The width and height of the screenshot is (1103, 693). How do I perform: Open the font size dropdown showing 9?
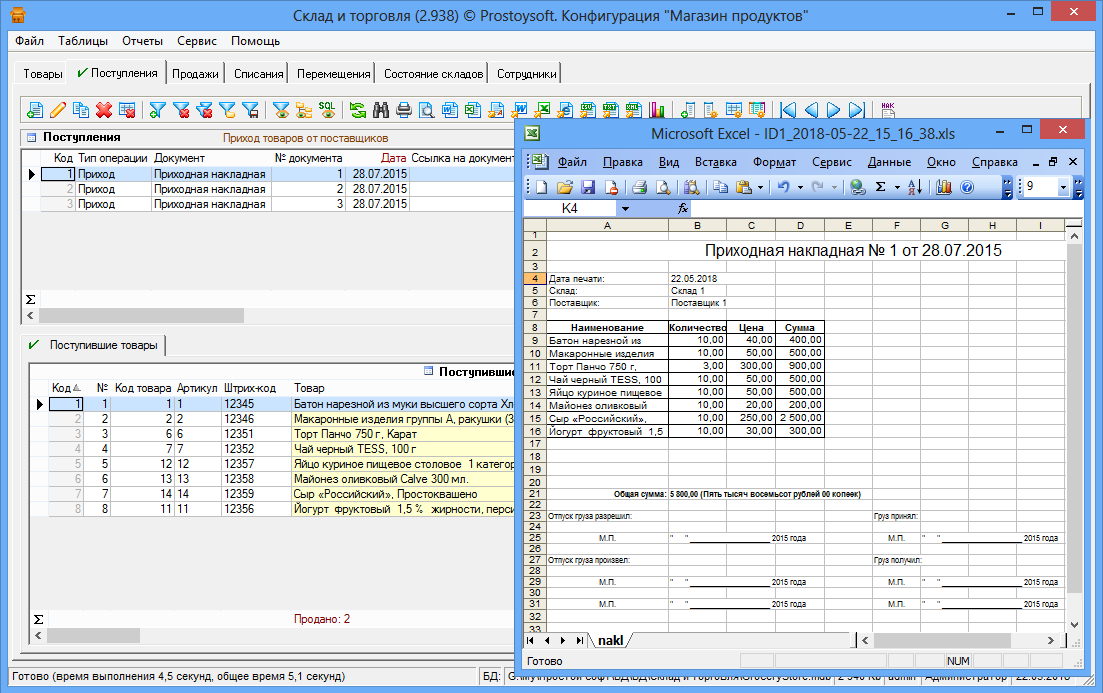click(x=1063, y=187)
